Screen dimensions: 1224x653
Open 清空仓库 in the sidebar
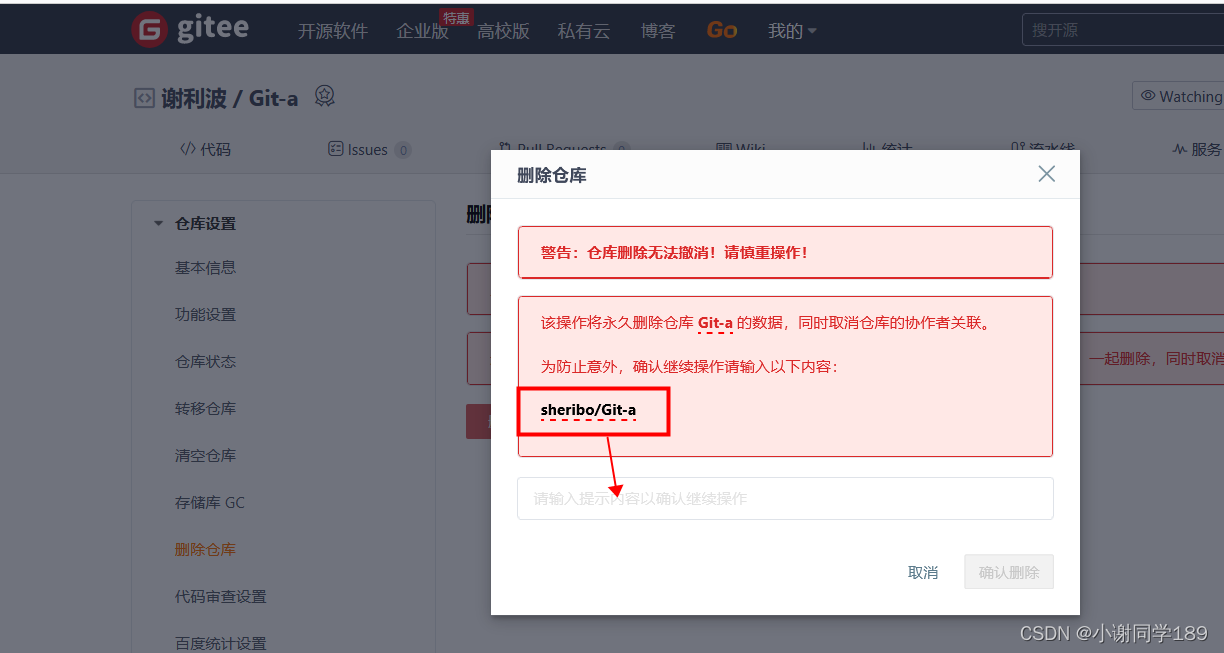(205, 455)
